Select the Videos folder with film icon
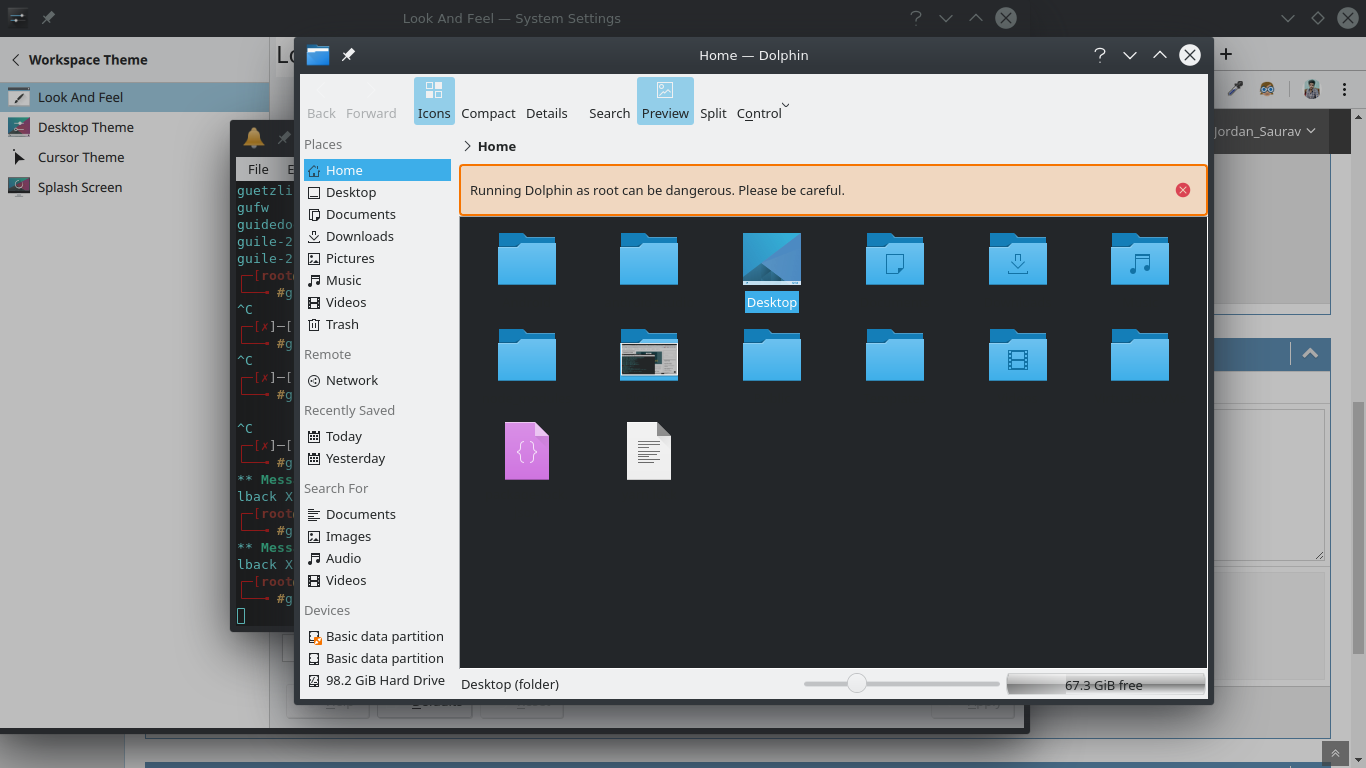Screen dimensions: 1366x768 1017,355
